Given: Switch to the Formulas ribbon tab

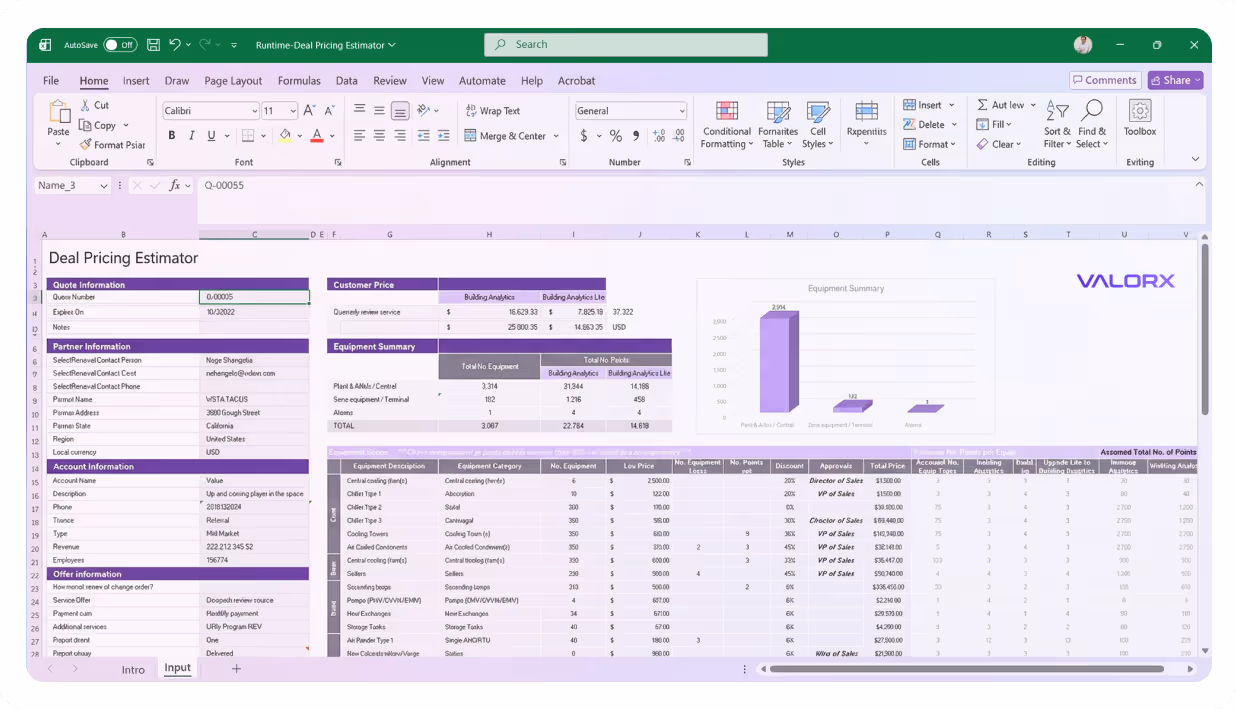Looking at the screenshot, I should [x=300, y=80].
